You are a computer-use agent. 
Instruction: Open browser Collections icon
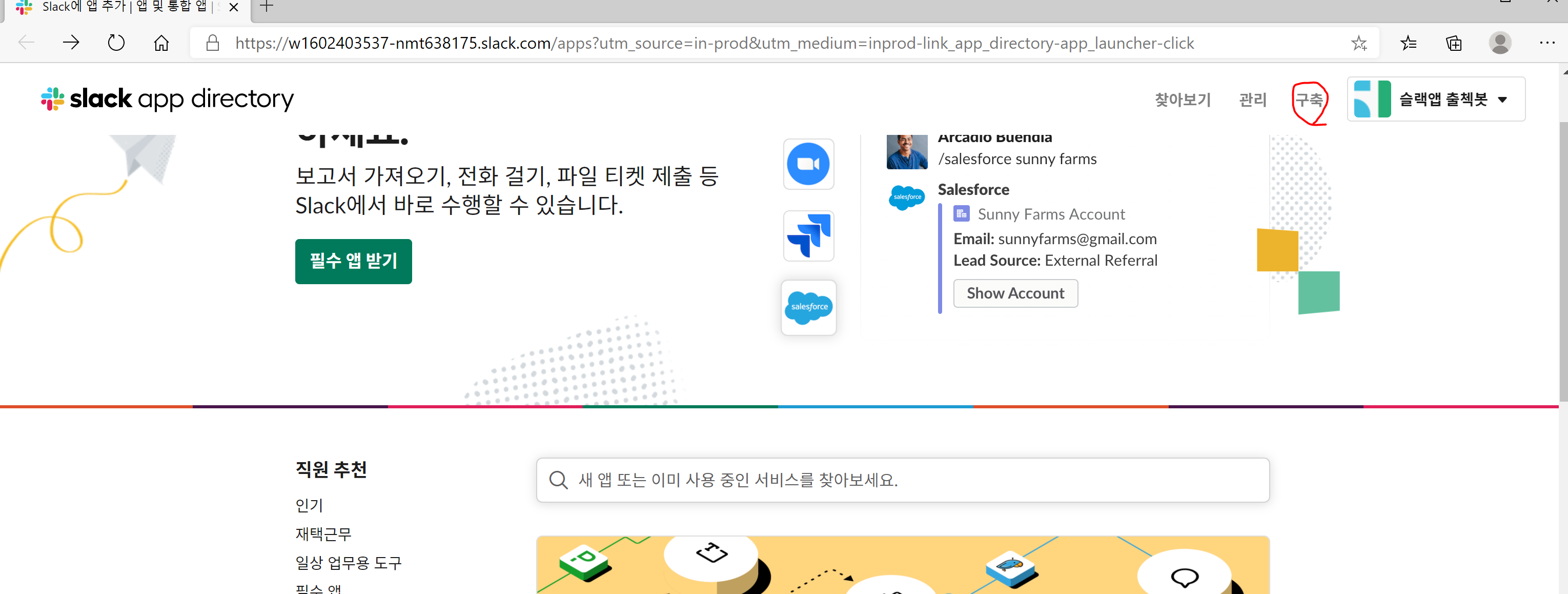click(x=1454, y=43)
